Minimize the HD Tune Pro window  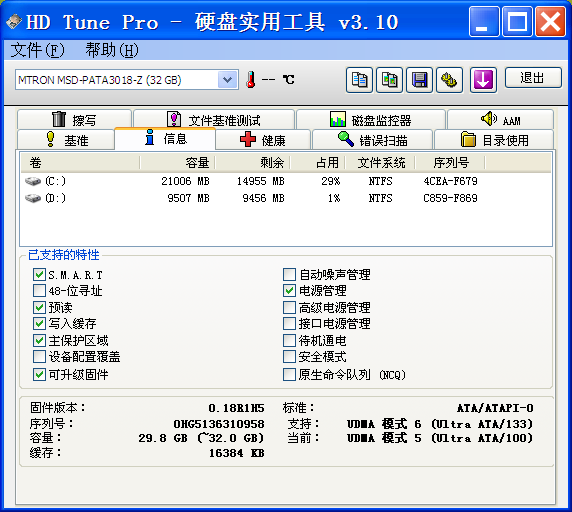(x=484, y=22)
